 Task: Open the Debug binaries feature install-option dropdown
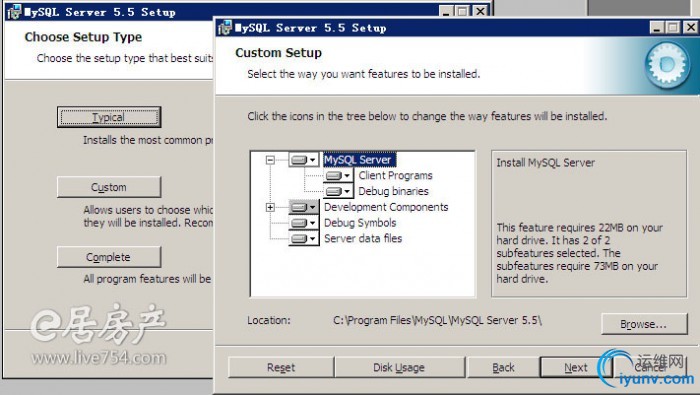click(x=338, y=191)
